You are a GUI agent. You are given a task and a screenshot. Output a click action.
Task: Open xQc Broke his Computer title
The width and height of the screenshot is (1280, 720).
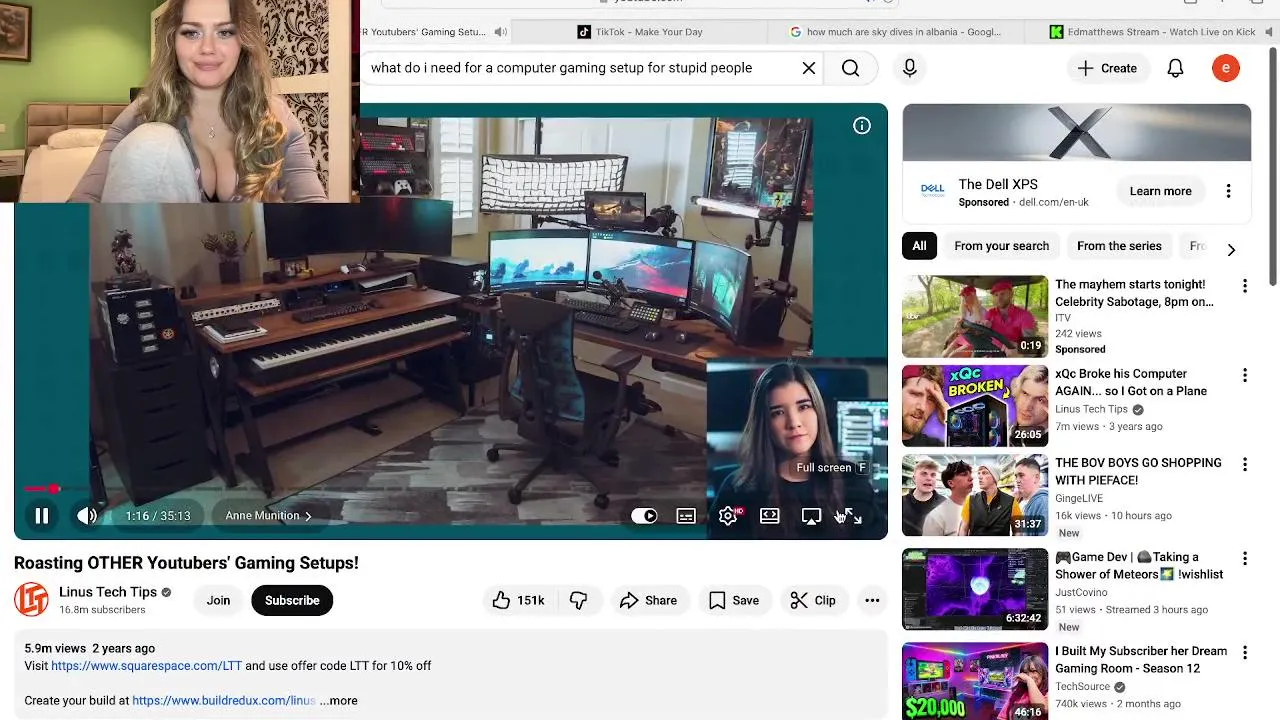(1131, 382)
